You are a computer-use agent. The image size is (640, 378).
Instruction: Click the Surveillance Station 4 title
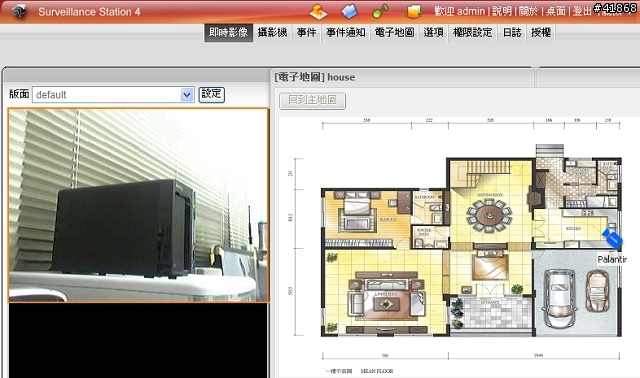pos(89,11)
